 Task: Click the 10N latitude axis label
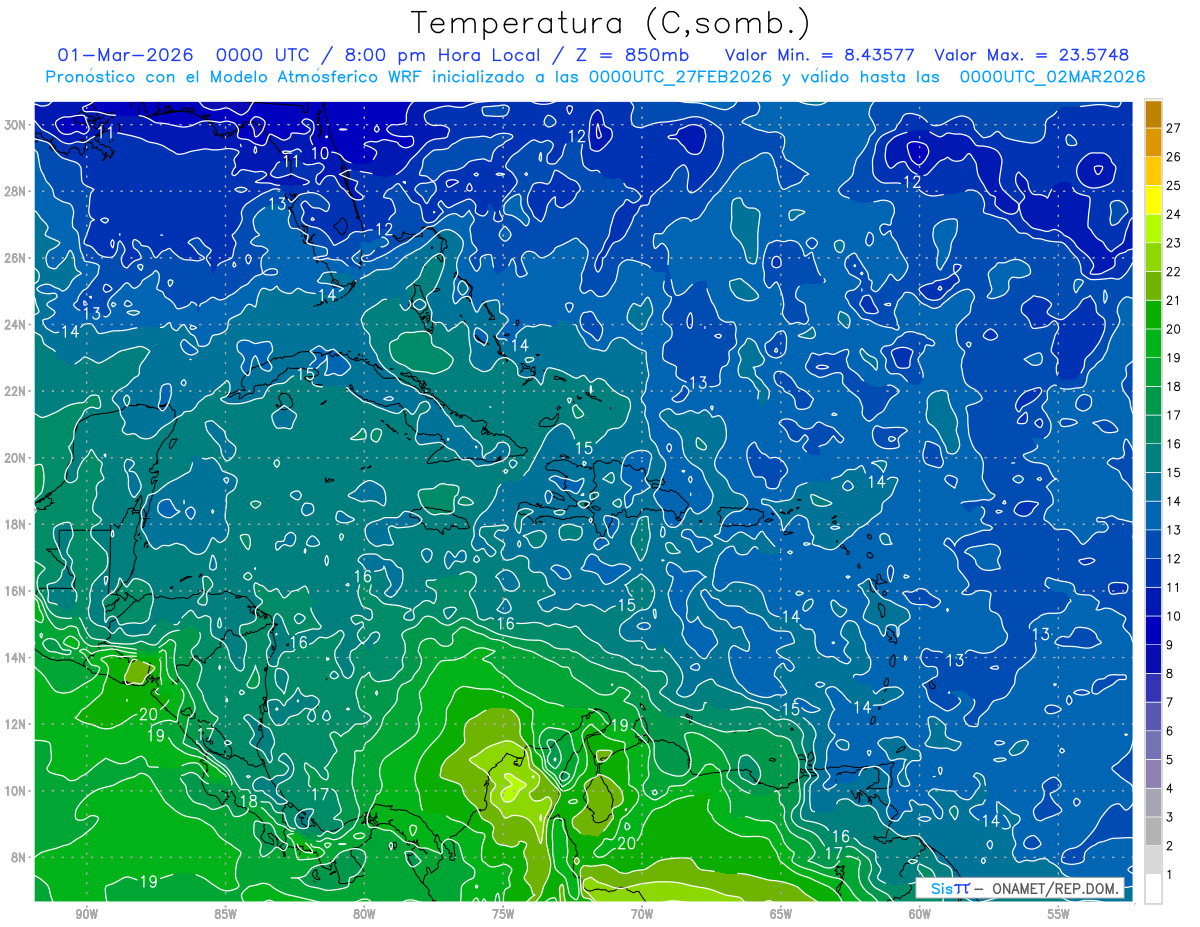pyautogui.click(x=15, y=791)
